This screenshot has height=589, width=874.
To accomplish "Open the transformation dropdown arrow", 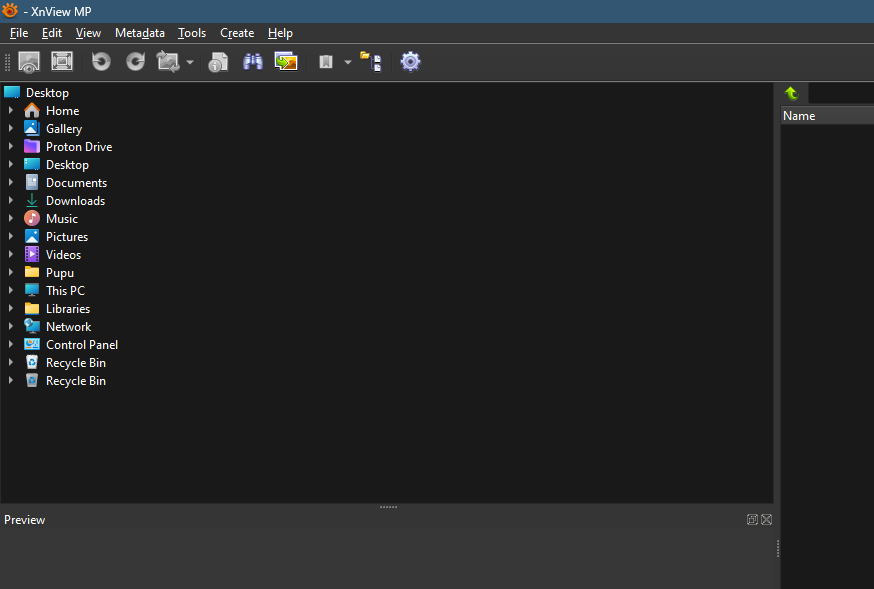I will pyautogui.click(x=190, y=62).
